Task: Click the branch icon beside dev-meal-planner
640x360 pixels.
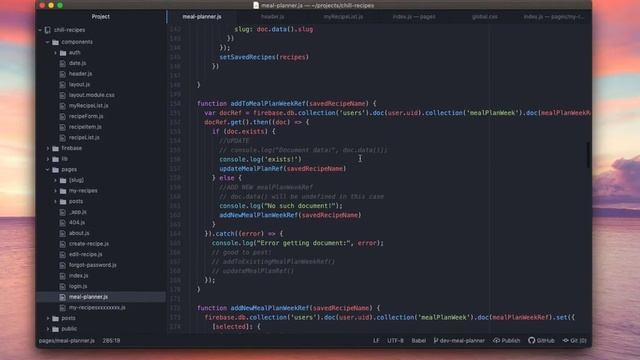Action: (436, 340)
